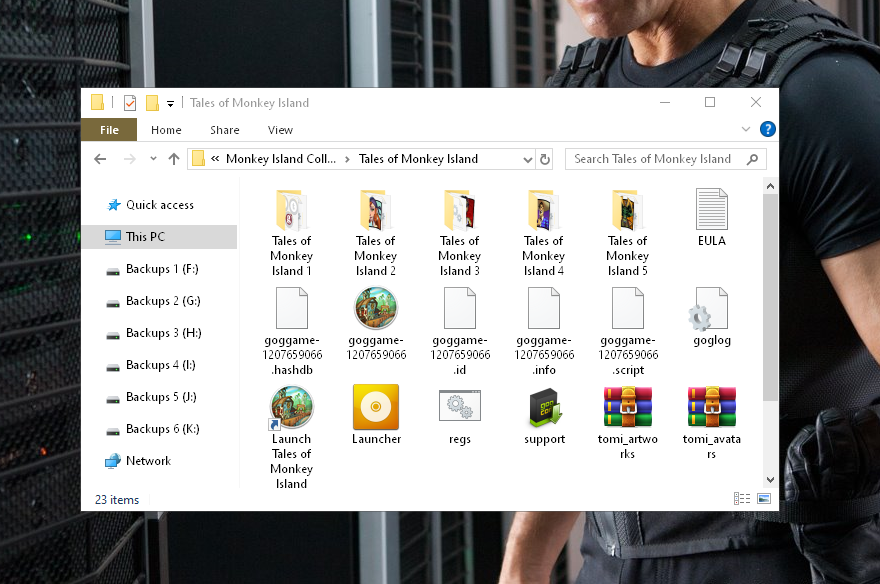The height and width of the screenshot is (584, 880).
Task: Select the GOG support file
Action: point(544,415)
